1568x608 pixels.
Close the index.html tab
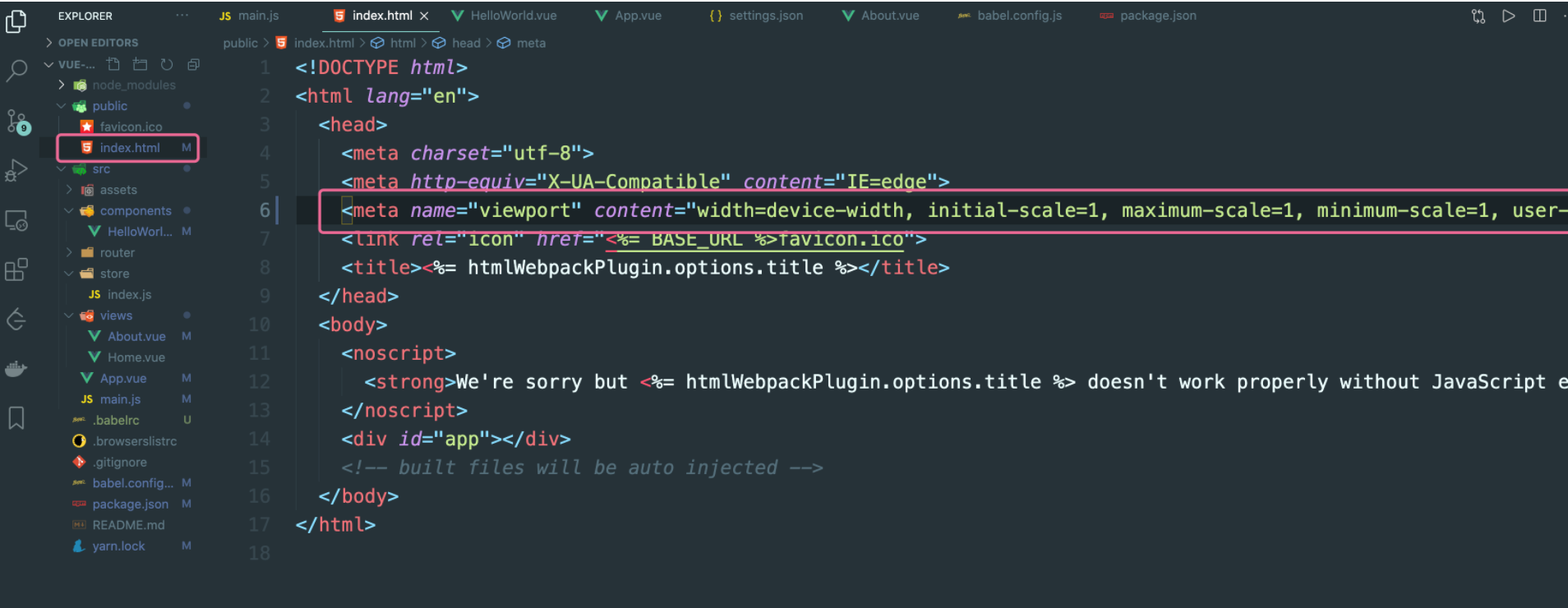click(x=424, y=16)
